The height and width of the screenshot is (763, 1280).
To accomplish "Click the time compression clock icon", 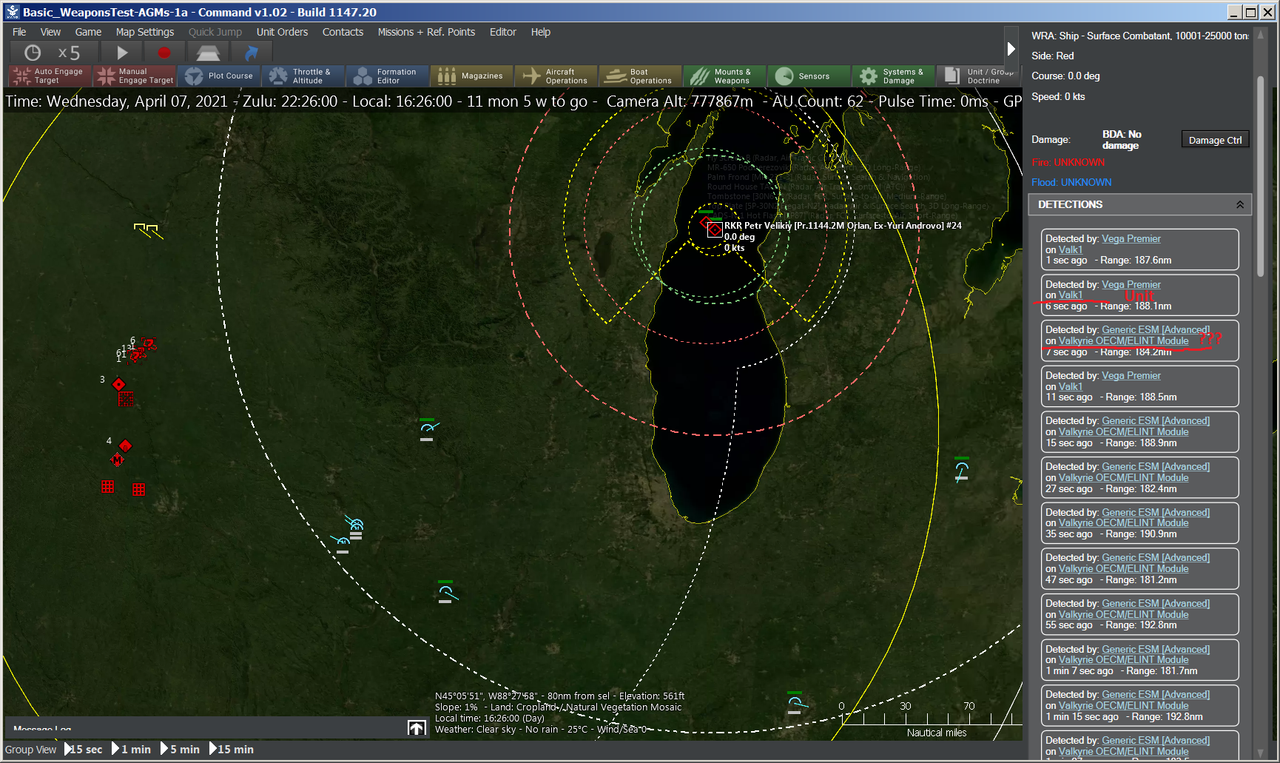I will 33,53.
